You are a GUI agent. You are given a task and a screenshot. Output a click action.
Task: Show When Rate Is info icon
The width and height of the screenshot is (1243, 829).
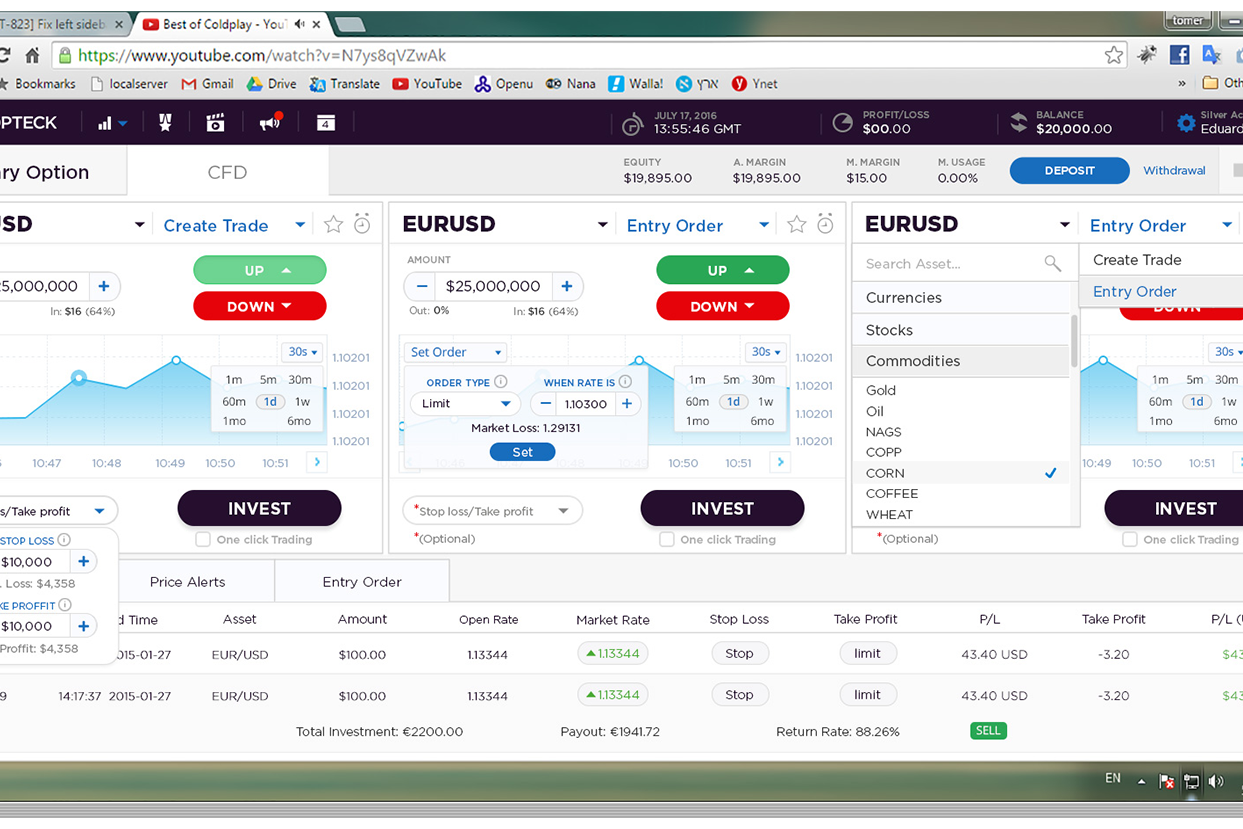click(625, 382)
